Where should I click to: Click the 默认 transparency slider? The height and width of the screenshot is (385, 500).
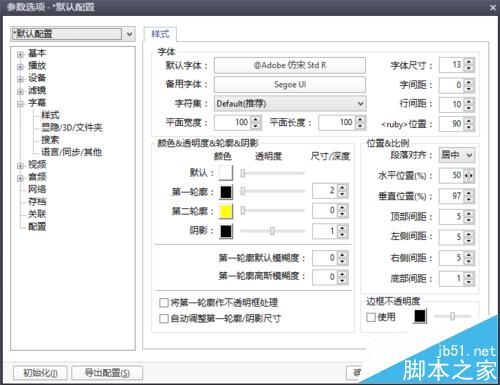tap(273, 173)
